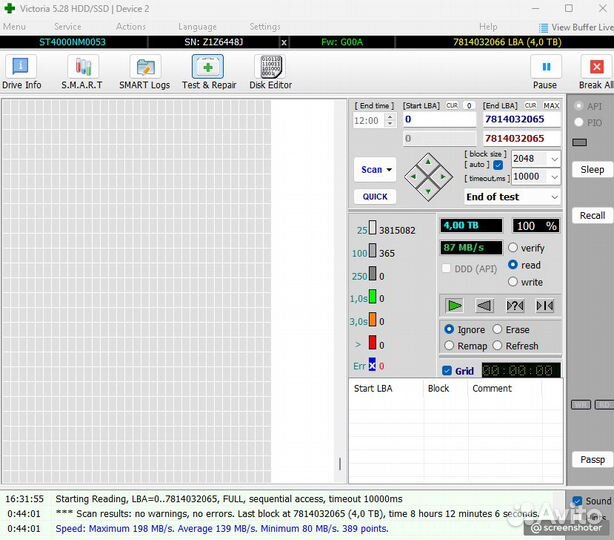Click the QUICK scan button
Screen dimensions: 614x540
coord(375,197)
